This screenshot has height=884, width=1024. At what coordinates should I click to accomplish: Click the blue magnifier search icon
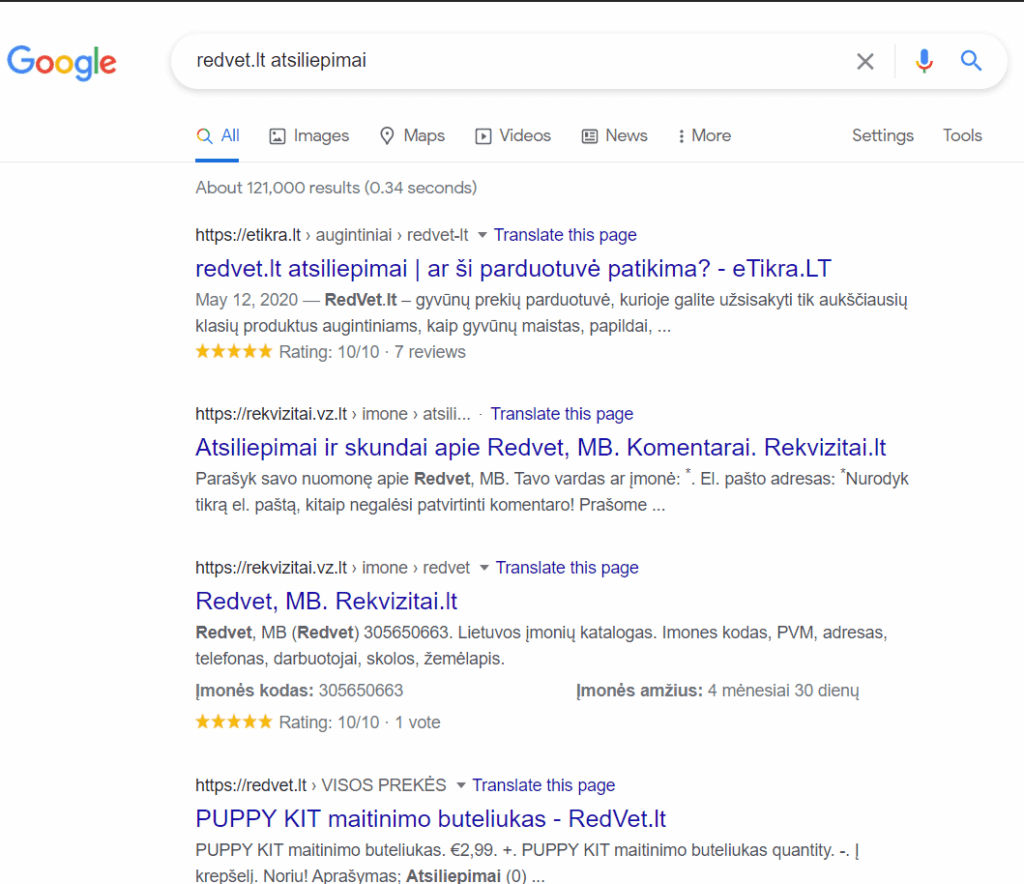point(971,61)
